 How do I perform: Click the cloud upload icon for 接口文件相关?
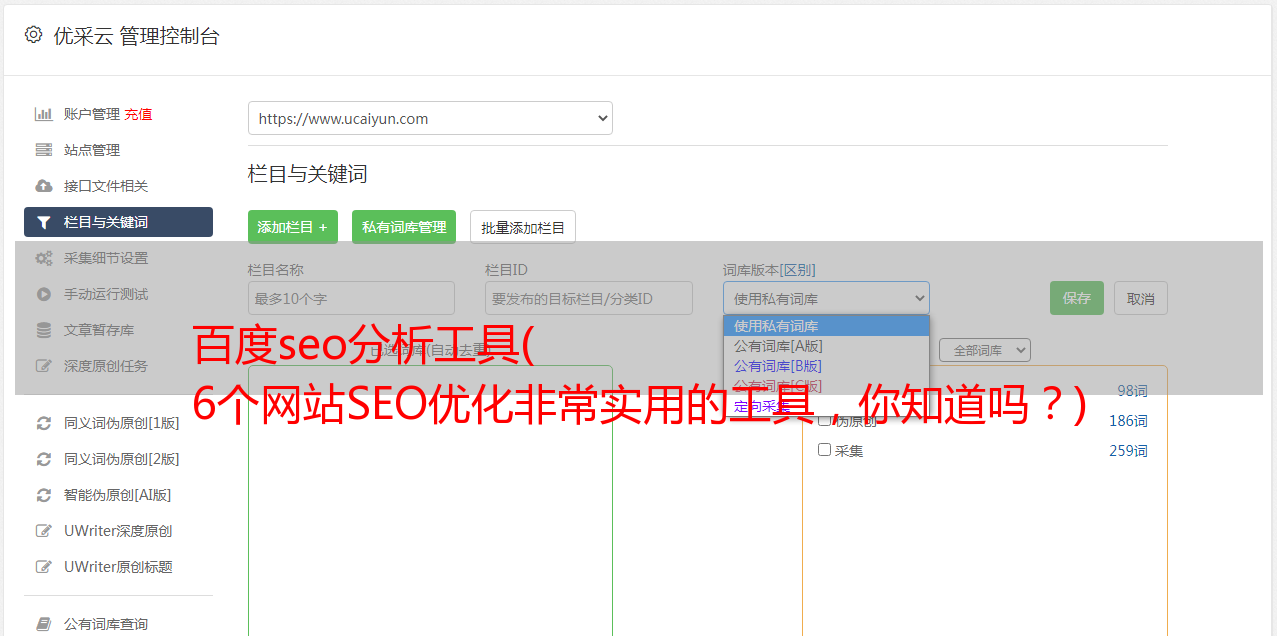(x=43, y=186)
